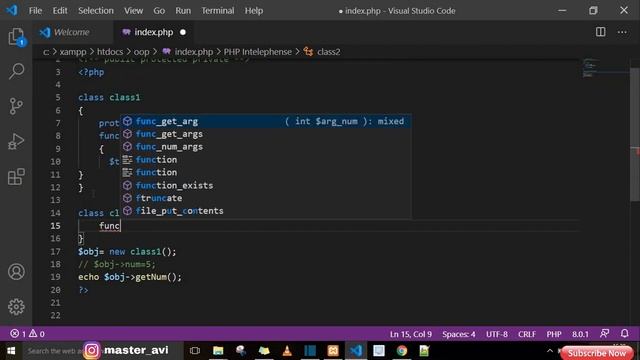Open Task View on the taskbar
The width and height of the screenshot is (640, 360).
(195, 351)
